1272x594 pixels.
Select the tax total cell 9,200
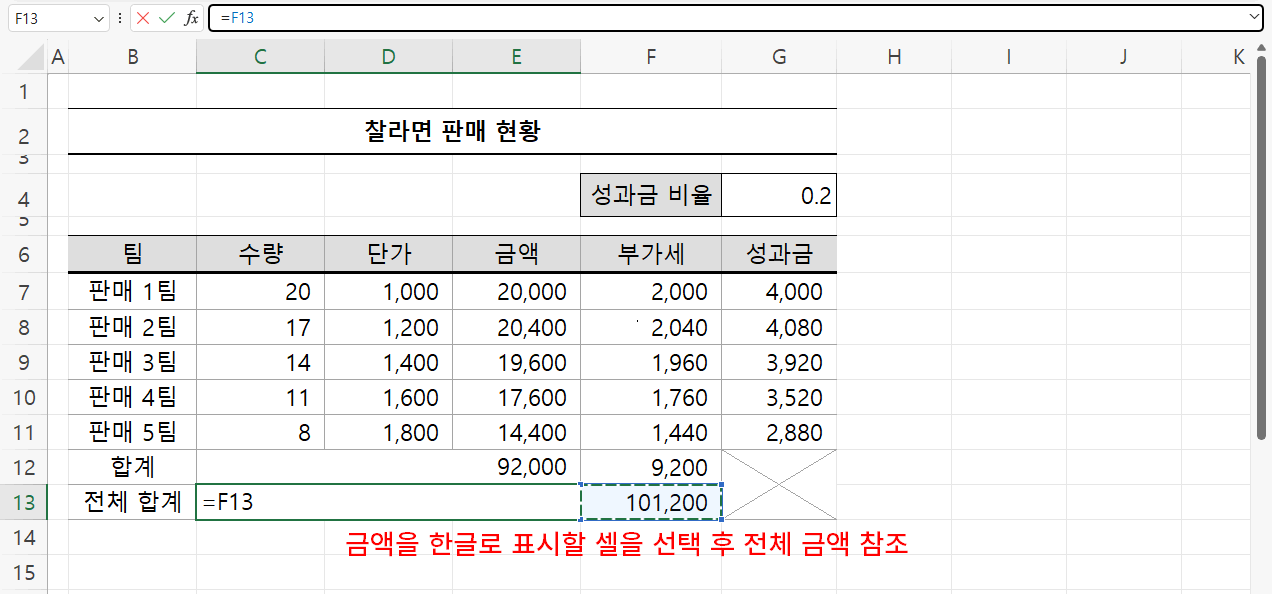click(x=651, y=467)
